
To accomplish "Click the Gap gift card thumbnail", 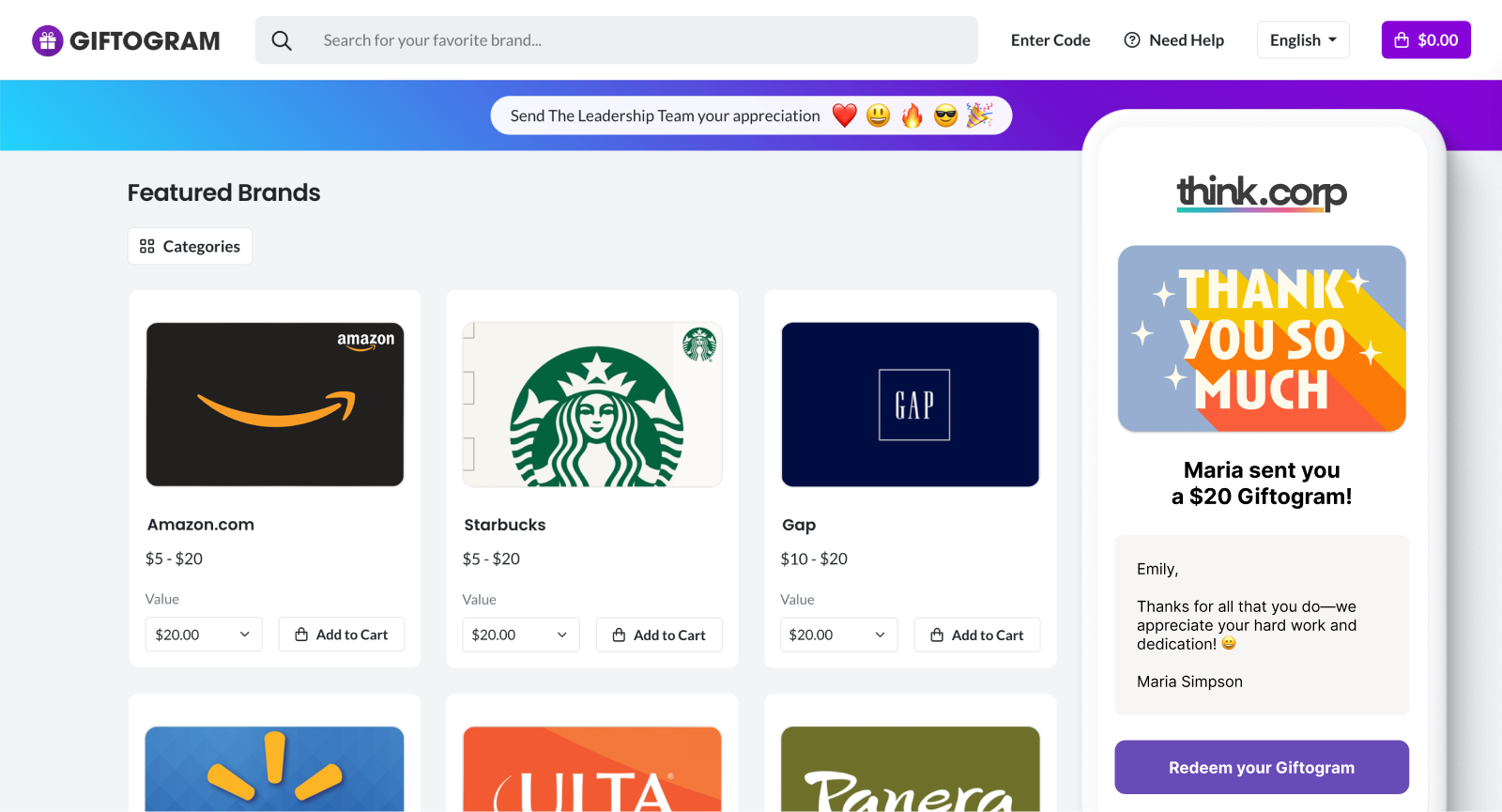I will click(910, 405).
